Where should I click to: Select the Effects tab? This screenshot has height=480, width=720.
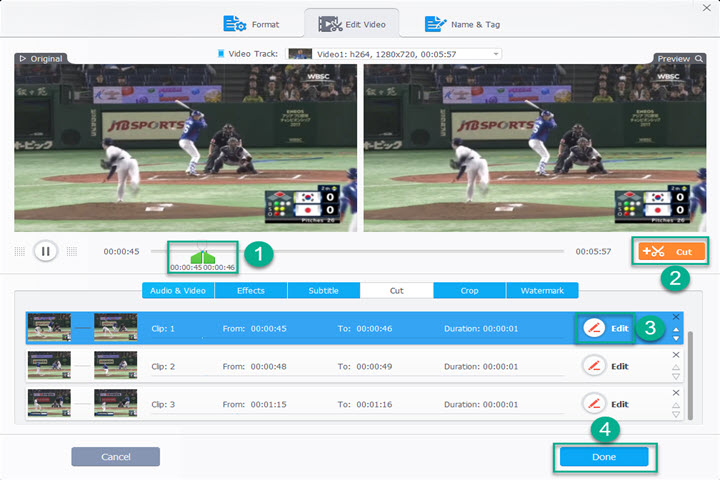pyautogui.click(x=251, y=290)
